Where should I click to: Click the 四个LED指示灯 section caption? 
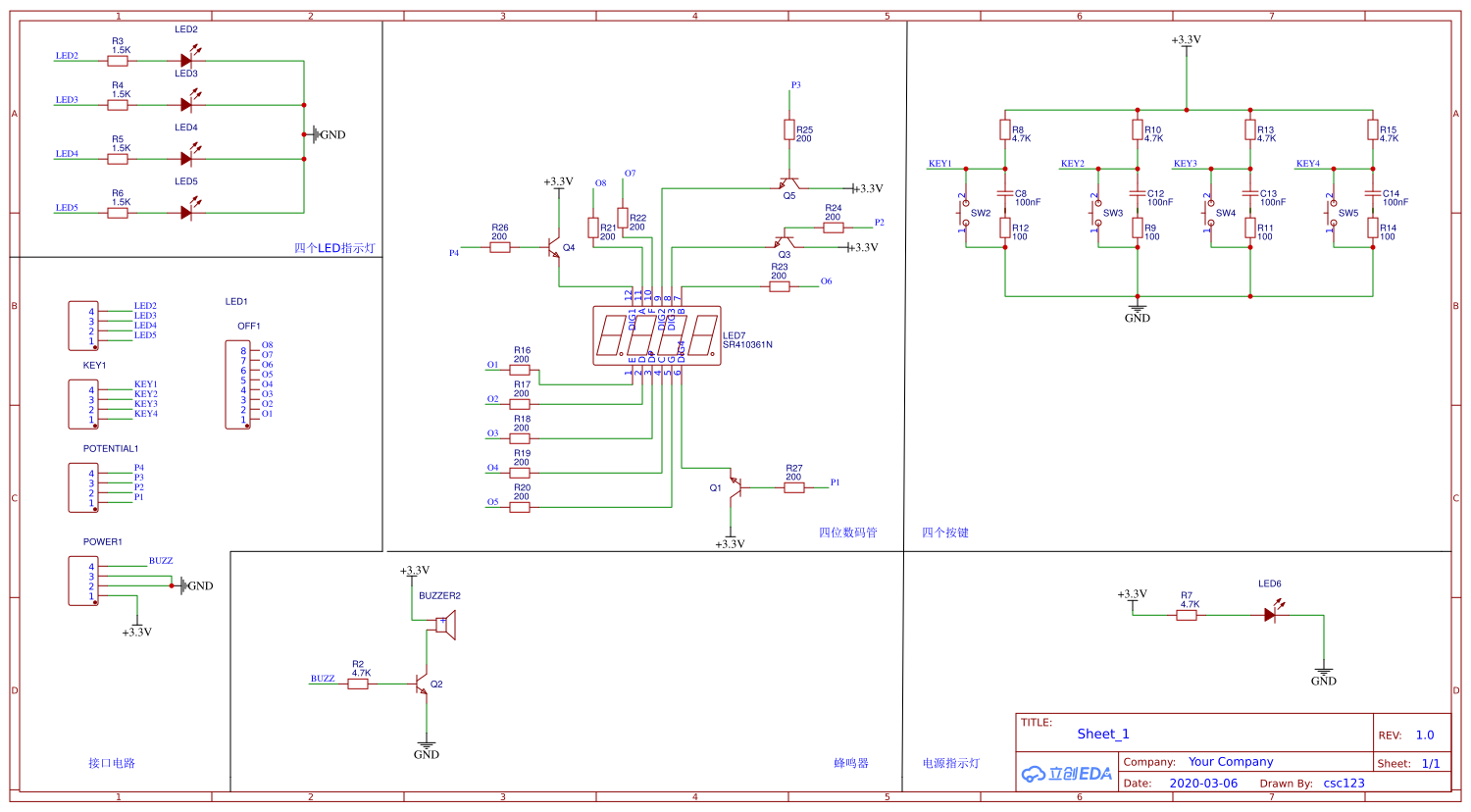(334, 248)
